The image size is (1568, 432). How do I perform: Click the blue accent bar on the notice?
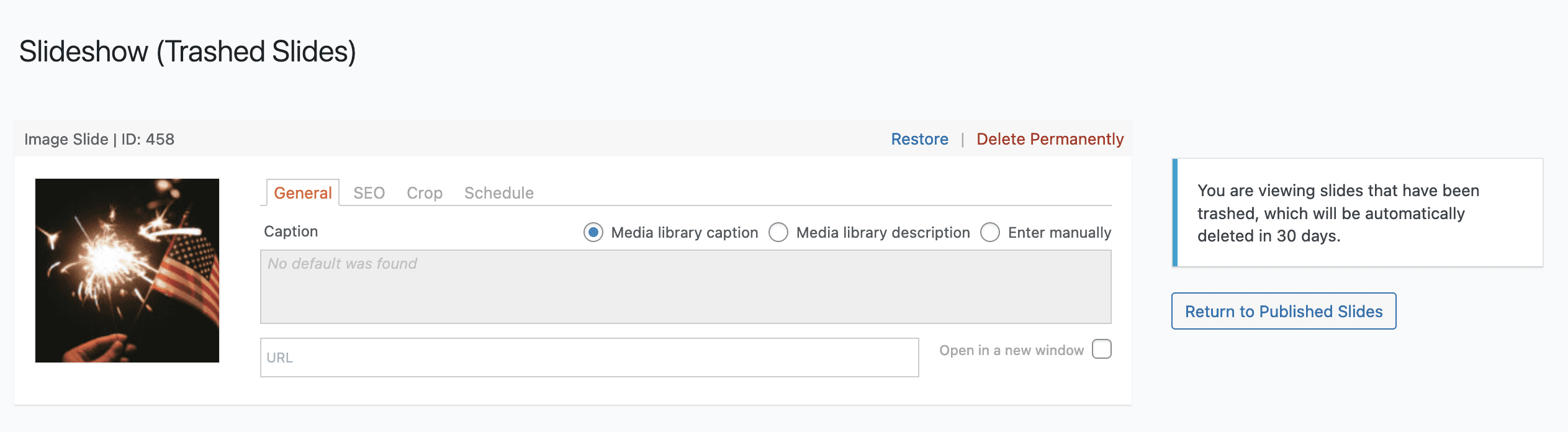click(x=1174, y=213)
